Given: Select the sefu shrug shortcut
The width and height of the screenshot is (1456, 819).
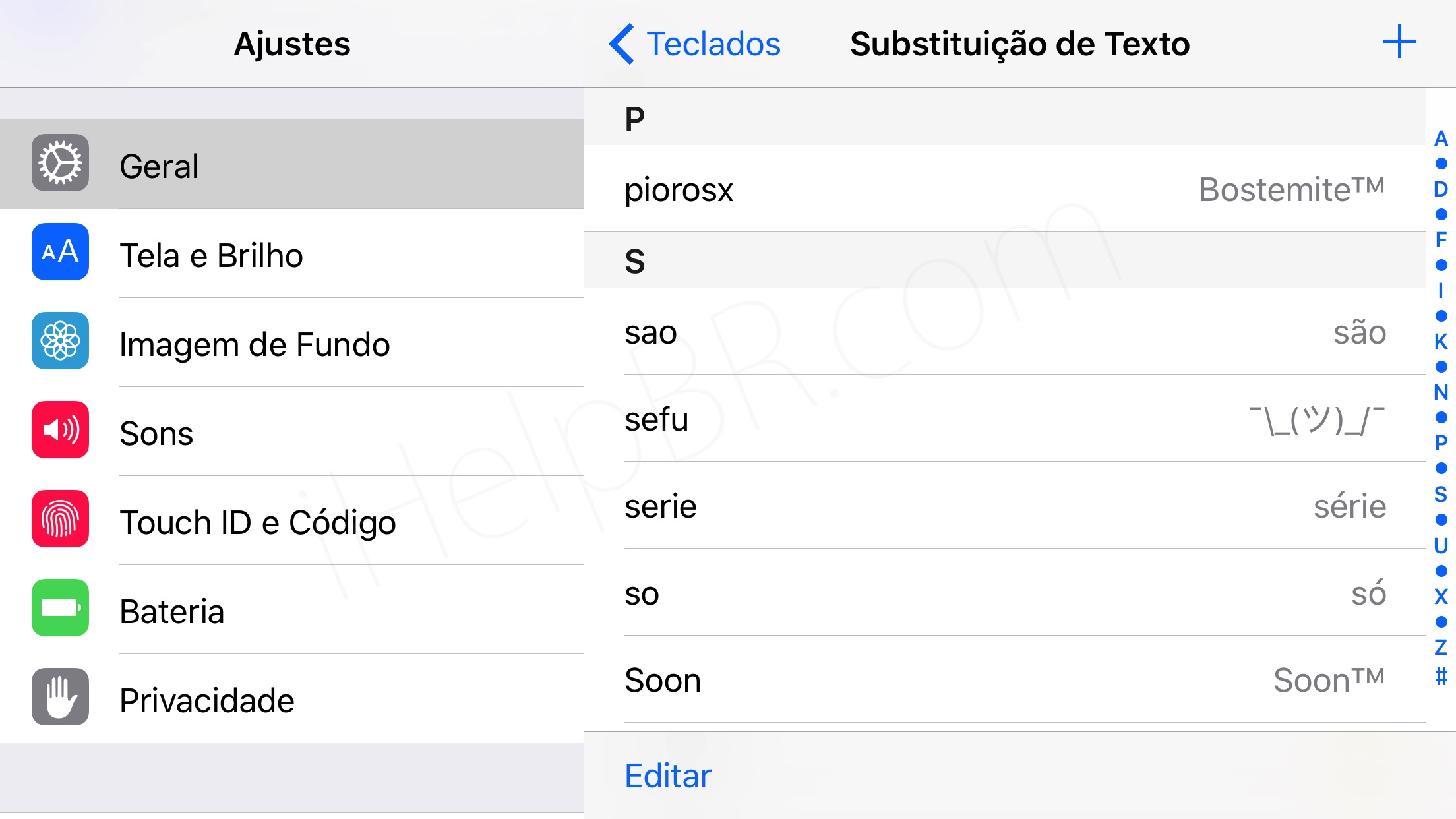Looking at the screenshot, I should 1004,419.
